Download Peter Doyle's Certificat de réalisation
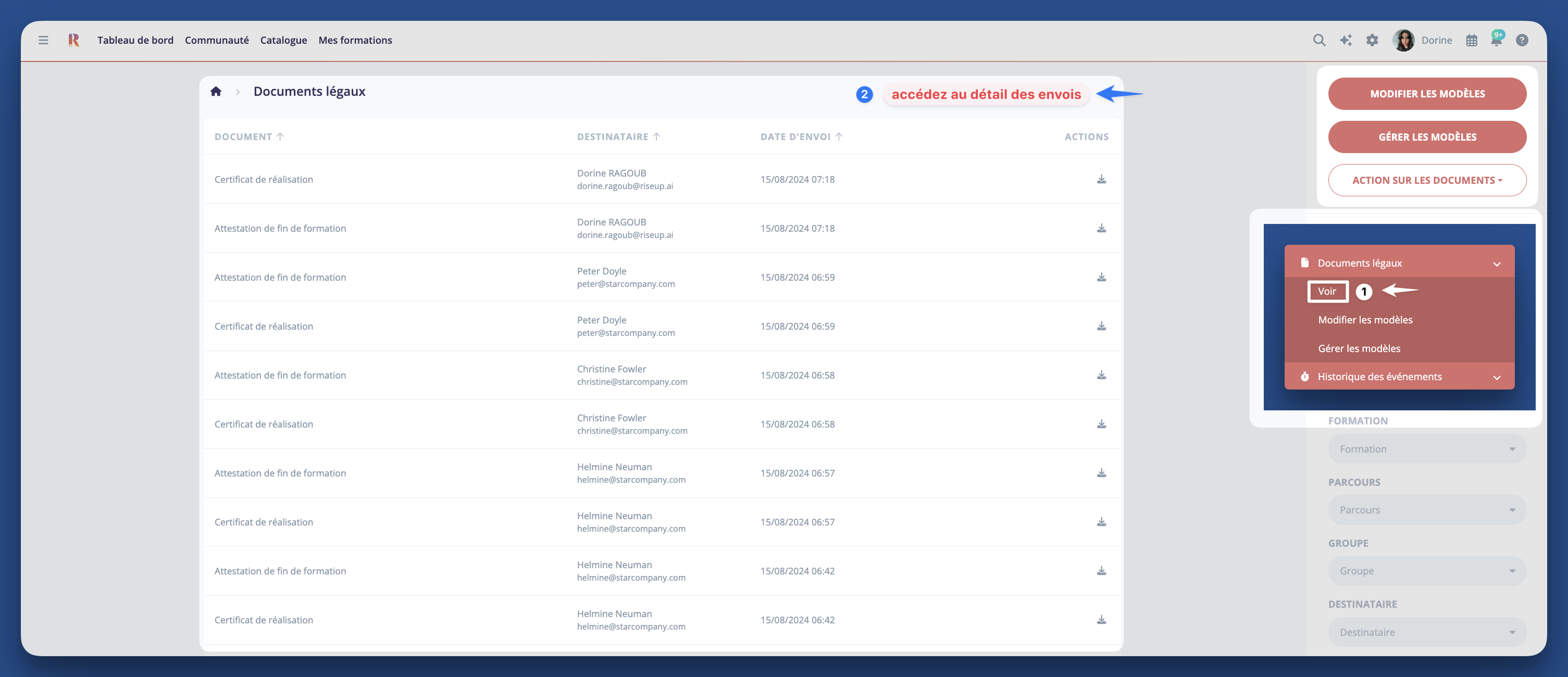The width and height of the screenshot is (1568, 677). 1101,325
